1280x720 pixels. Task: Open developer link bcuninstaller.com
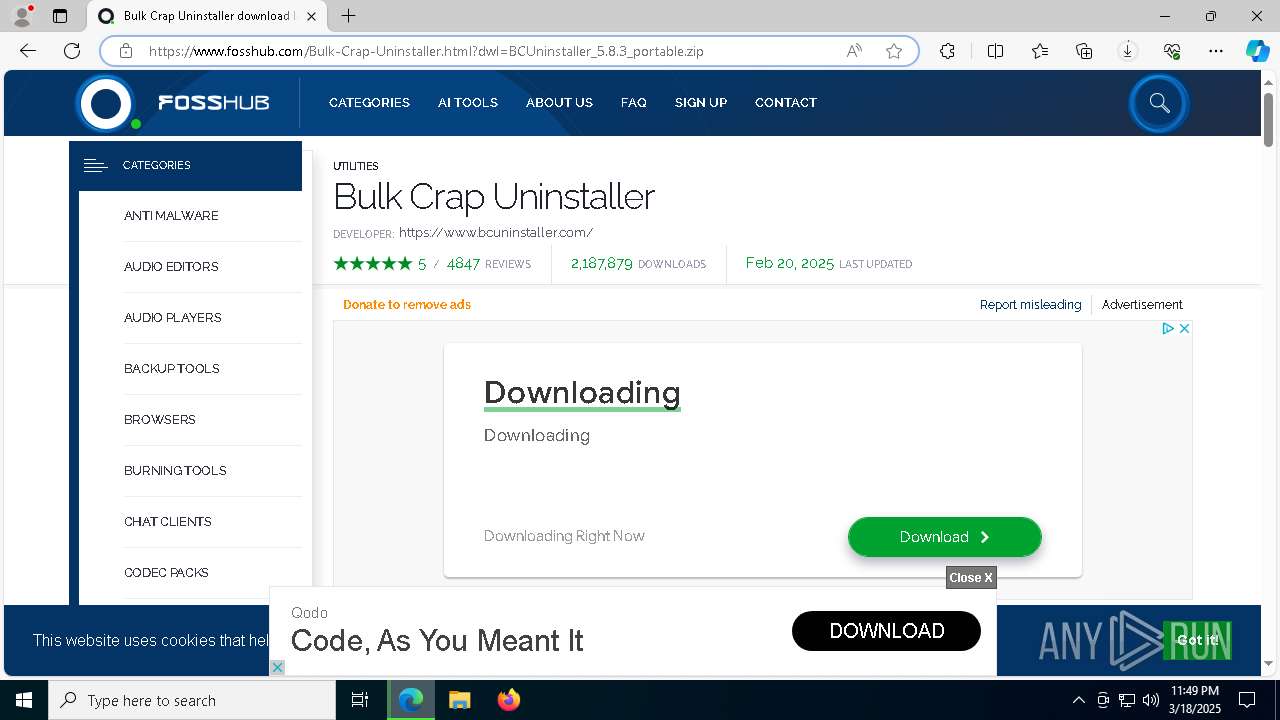[x=496, y=233]
